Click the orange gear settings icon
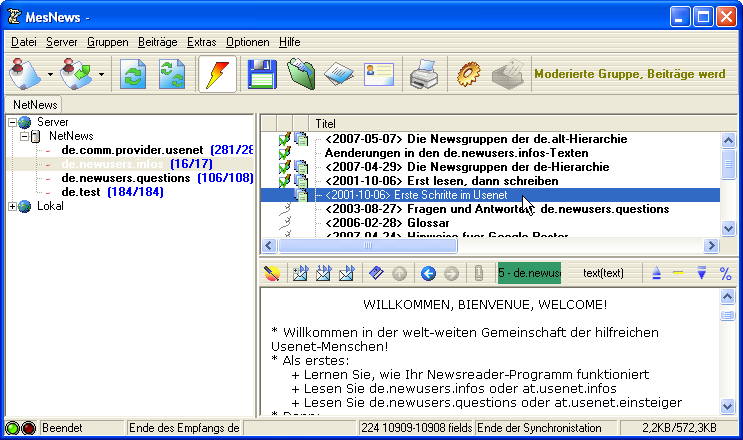 (469, 73)
